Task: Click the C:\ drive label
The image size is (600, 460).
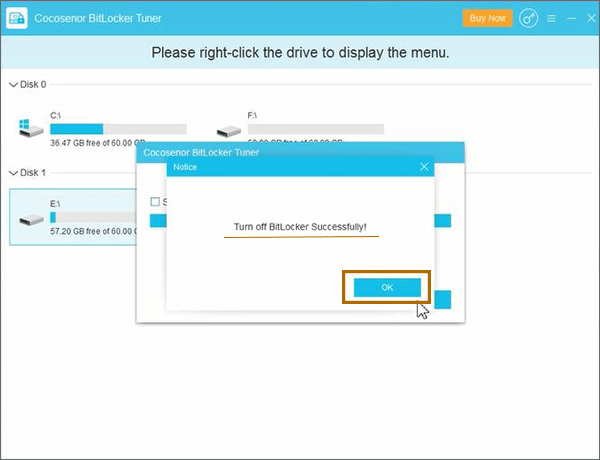Action: (x=55, y=115)
